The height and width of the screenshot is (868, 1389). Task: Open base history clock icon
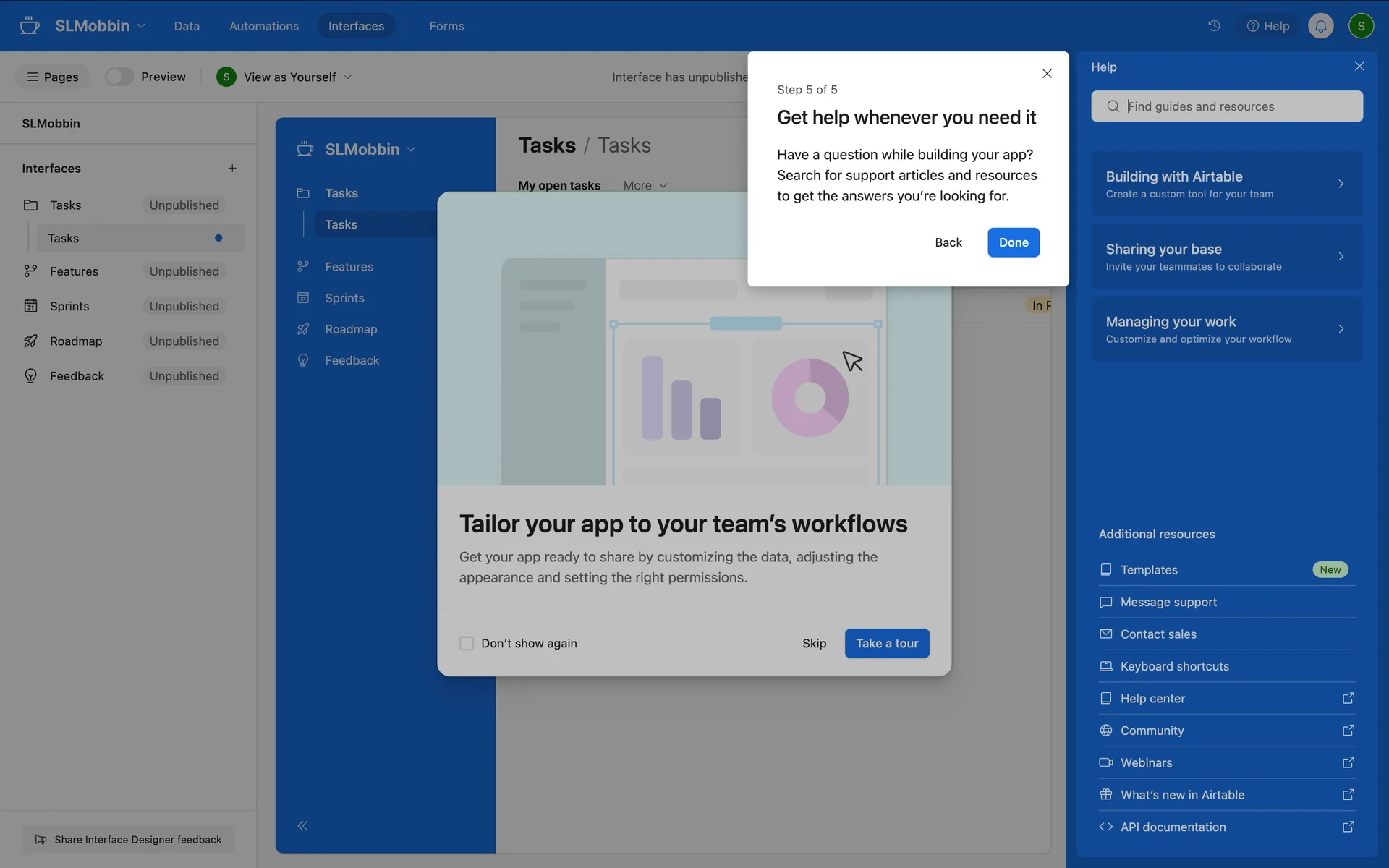1214,26
